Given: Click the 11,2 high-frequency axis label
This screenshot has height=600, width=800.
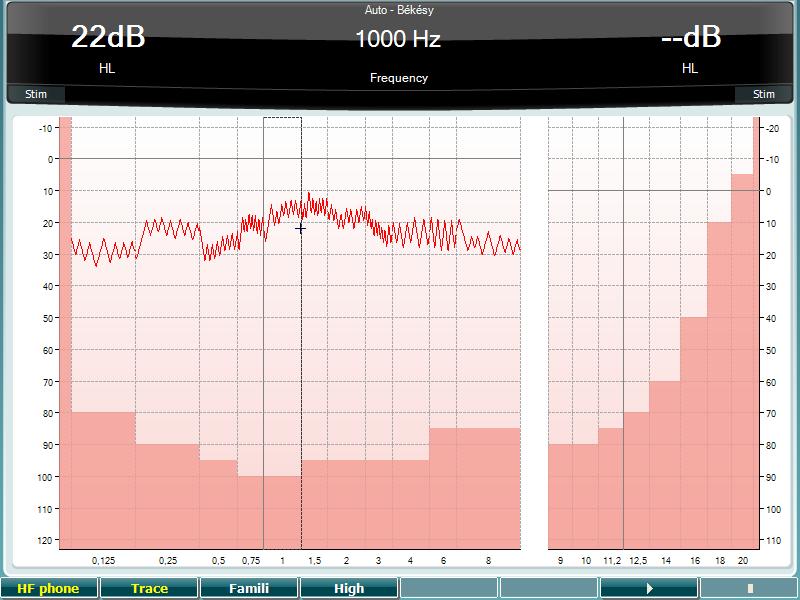Looking at the screenshot, I should (612, 561).
